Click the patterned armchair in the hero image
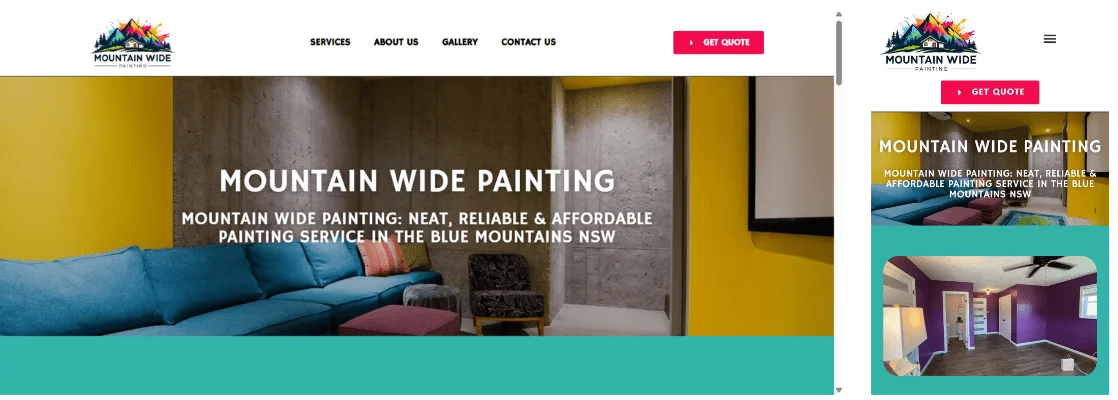Viewport: 1118px width, 400px height. (506, 294)
